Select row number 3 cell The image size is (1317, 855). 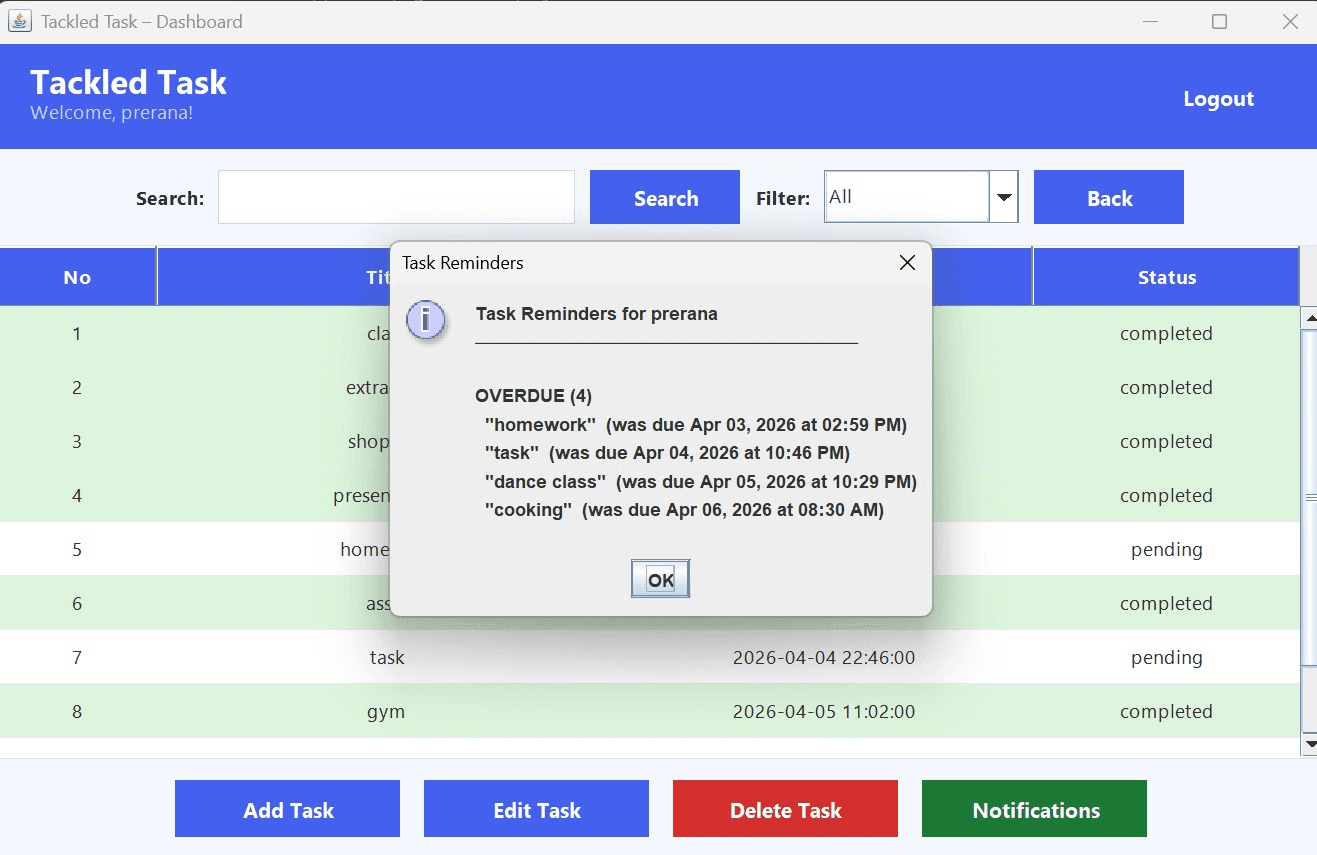click(x=78, y=441)
